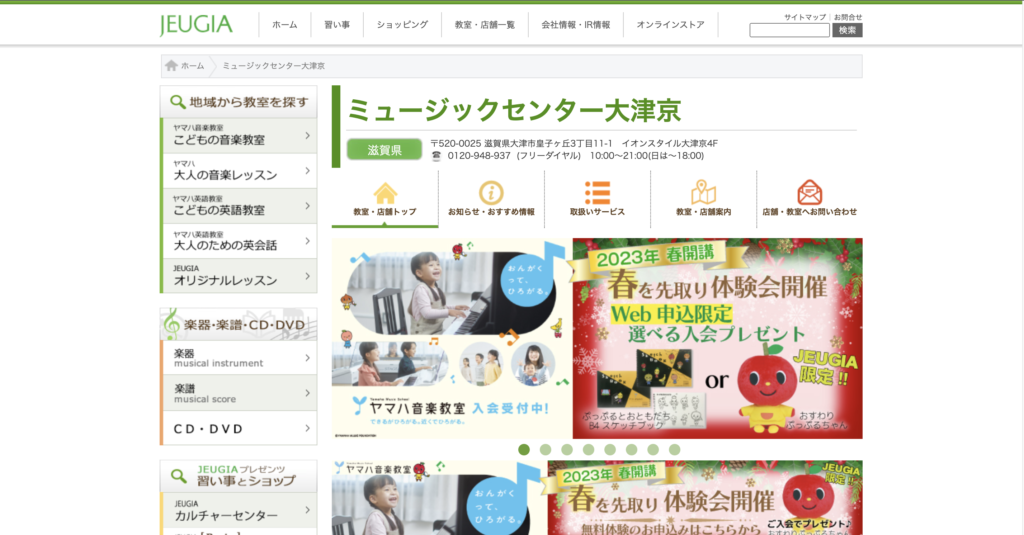
Task: Expand 大人の音楽レッスン arrow
Action: click(308, 170)
